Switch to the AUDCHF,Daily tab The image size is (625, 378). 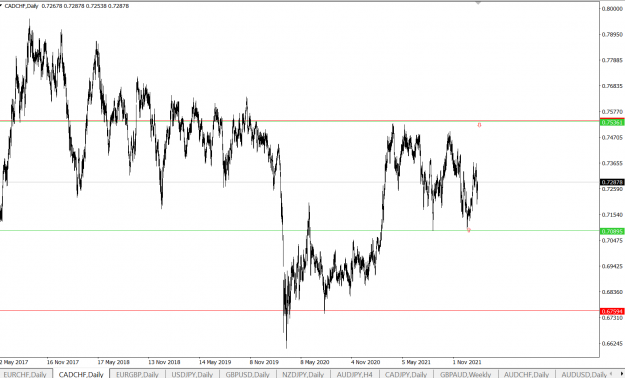(x=526, y=374)
